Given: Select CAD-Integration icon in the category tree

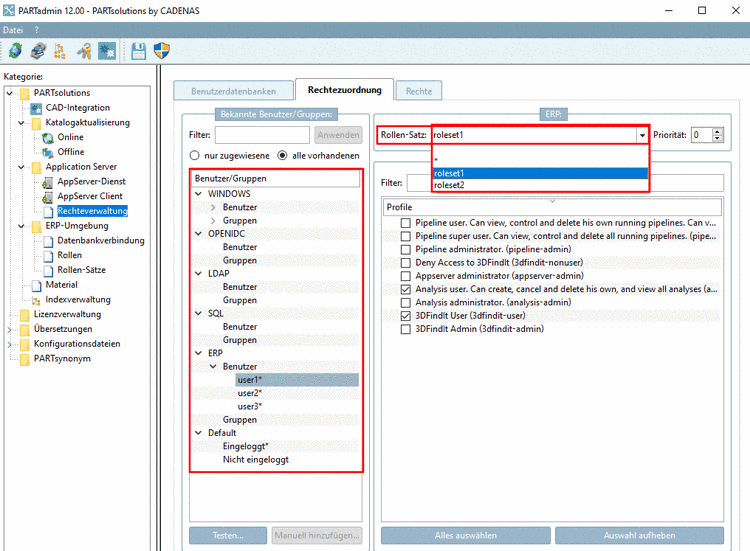Looking at the screenshot, I should coord(36,109).
